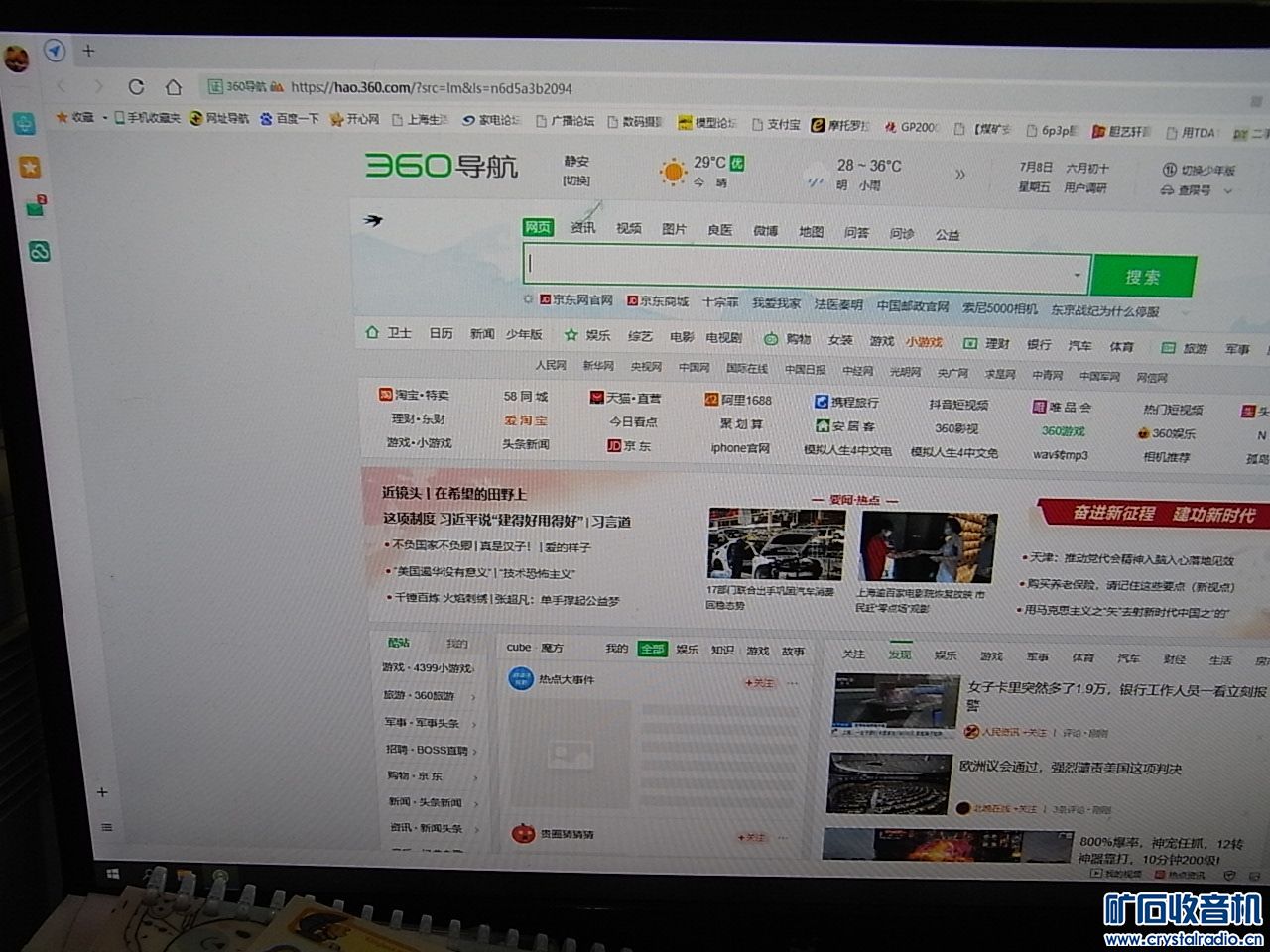Select the 全部 feed tab
This screenshot has height=952, width=1270.
(652, 649)
